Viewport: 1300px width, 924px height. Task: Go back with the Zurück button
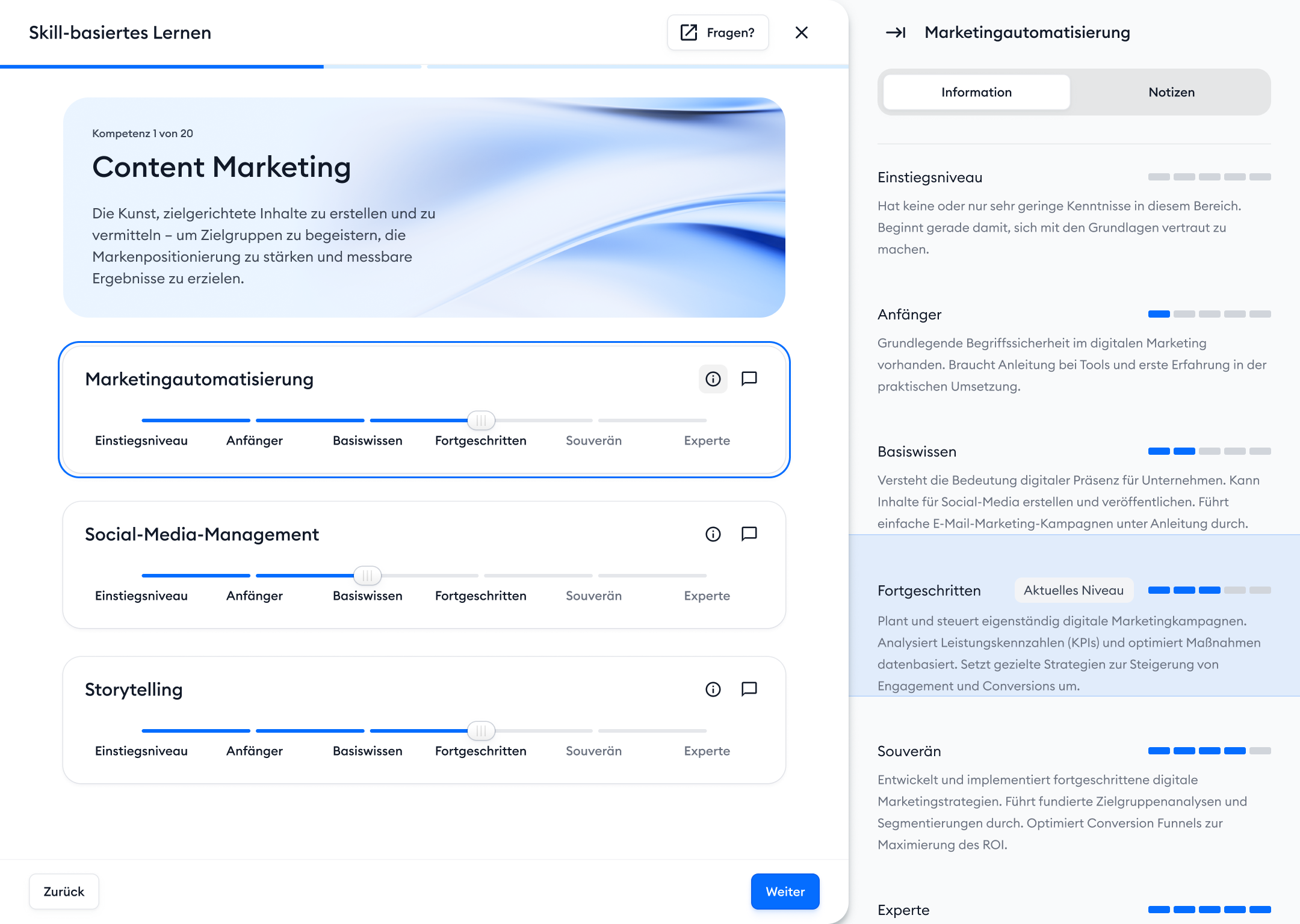pyautogui.click(x=64, y=892)
